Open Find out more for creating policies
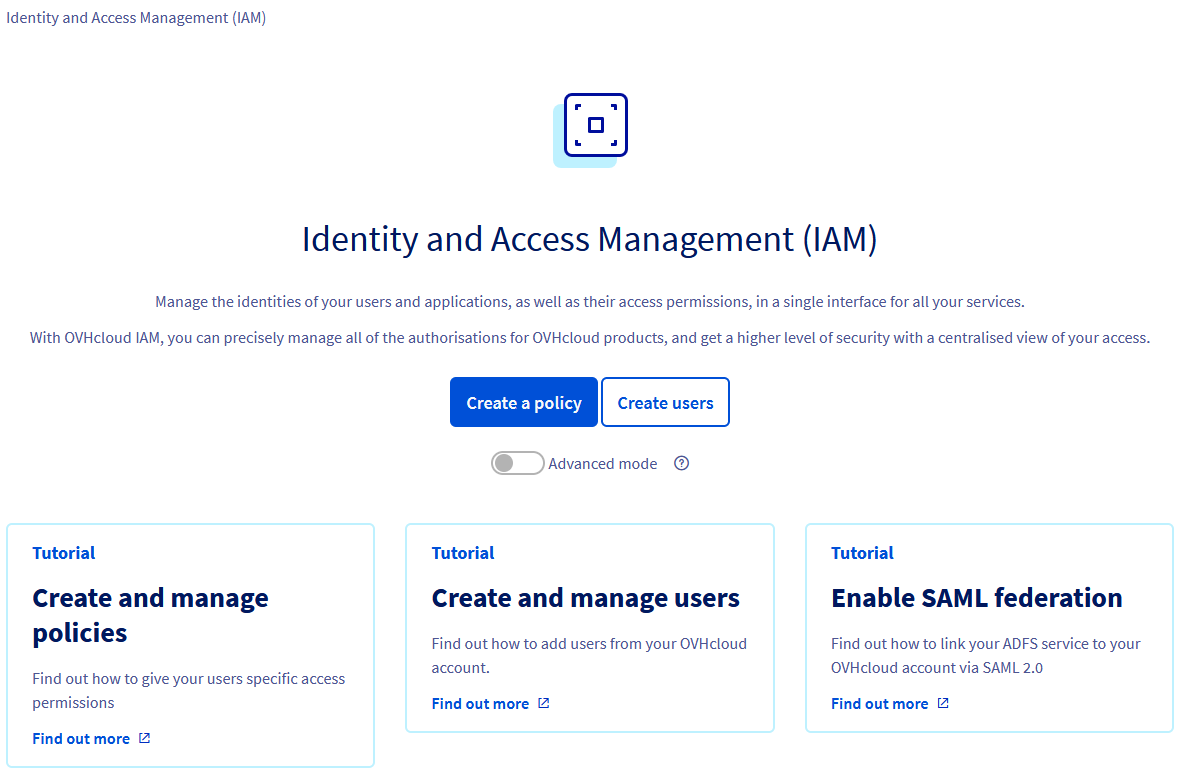Screen dimensions: 1180x775 [x=81, y=738]
